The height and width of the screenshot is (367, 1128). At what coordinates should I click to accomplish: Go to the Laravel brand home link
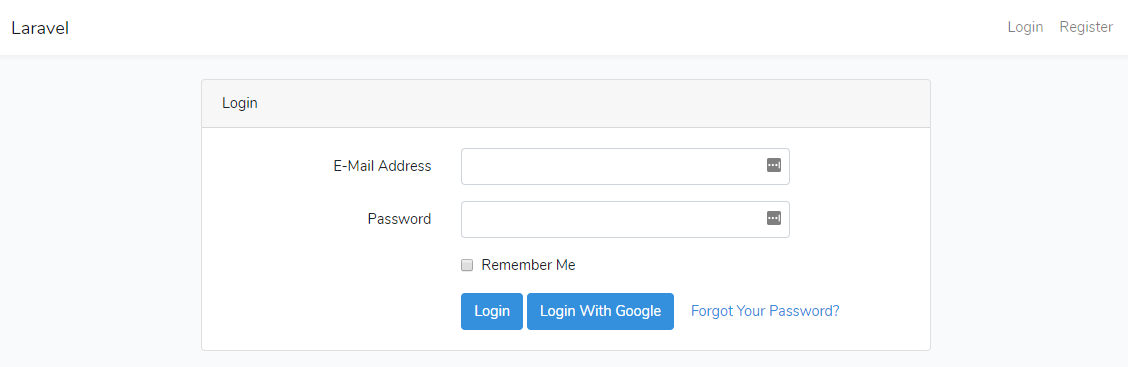coord(40,28)
